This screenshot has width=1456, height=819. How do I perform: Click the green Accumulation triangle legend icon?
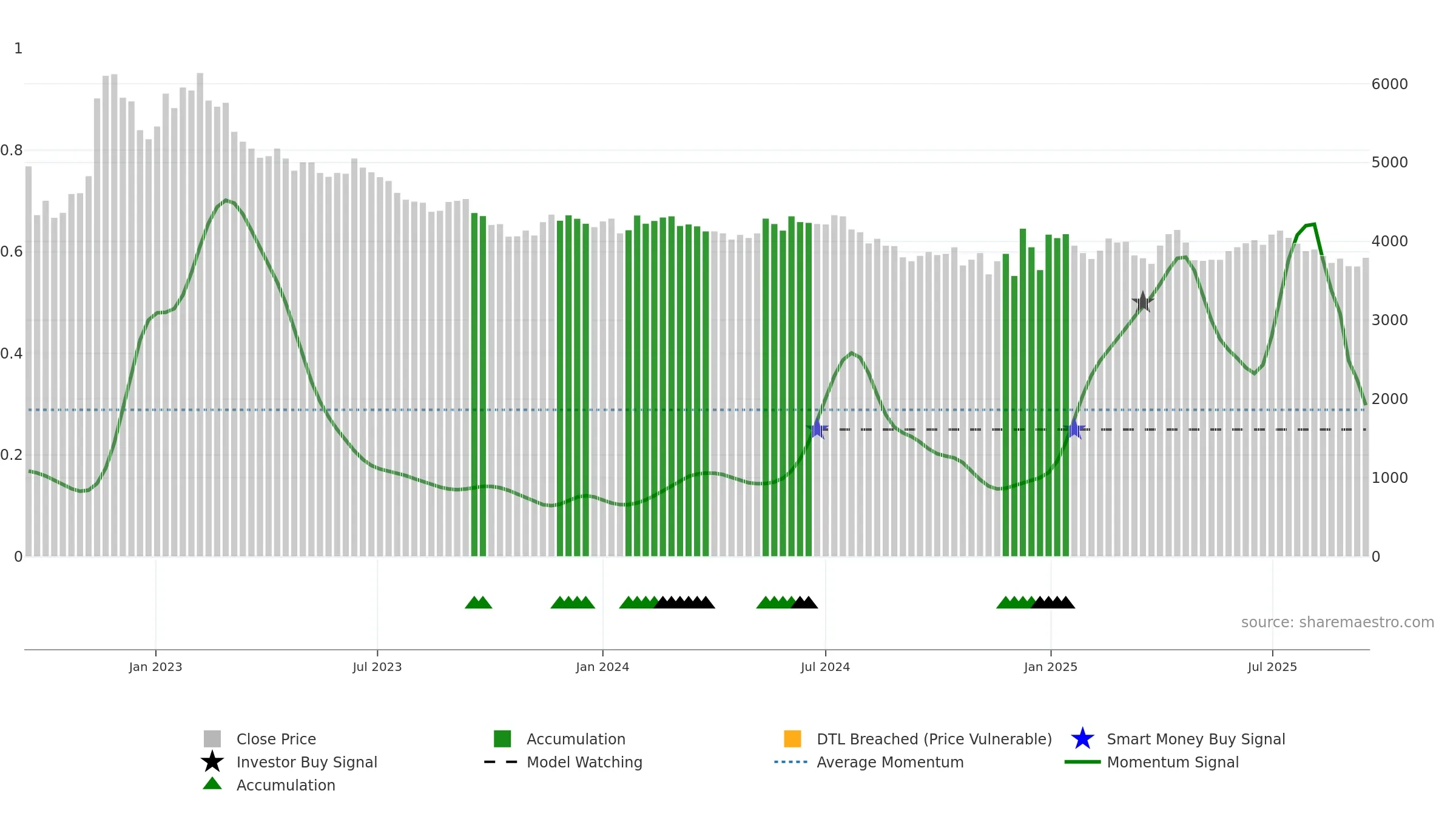point(212,784)
